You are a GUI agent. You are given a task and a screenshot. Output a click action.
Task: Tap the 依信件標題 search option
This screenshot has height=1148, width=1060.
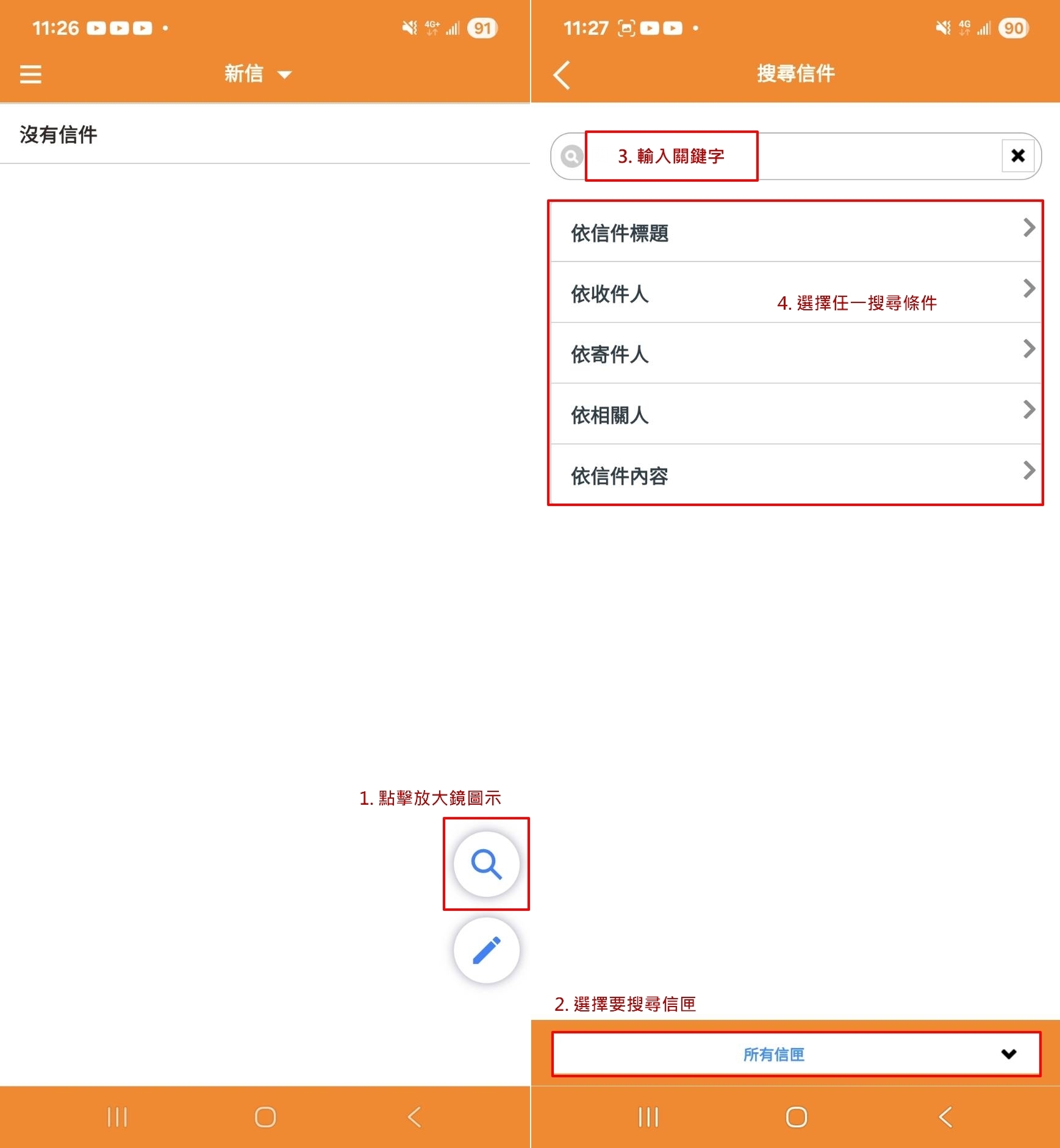coord(620,233)
